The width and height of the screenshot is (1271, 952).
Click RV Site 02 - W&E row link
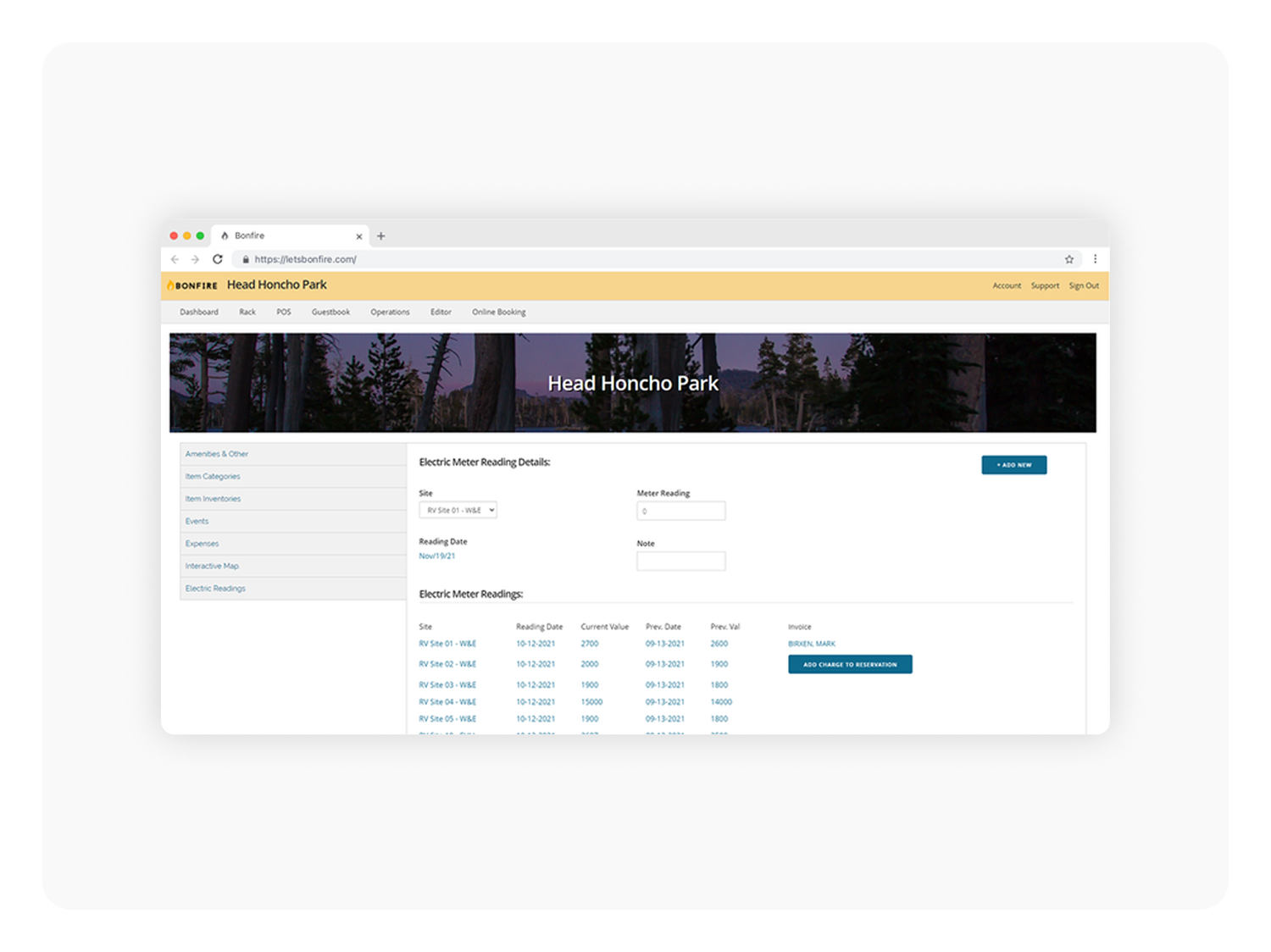447,665
